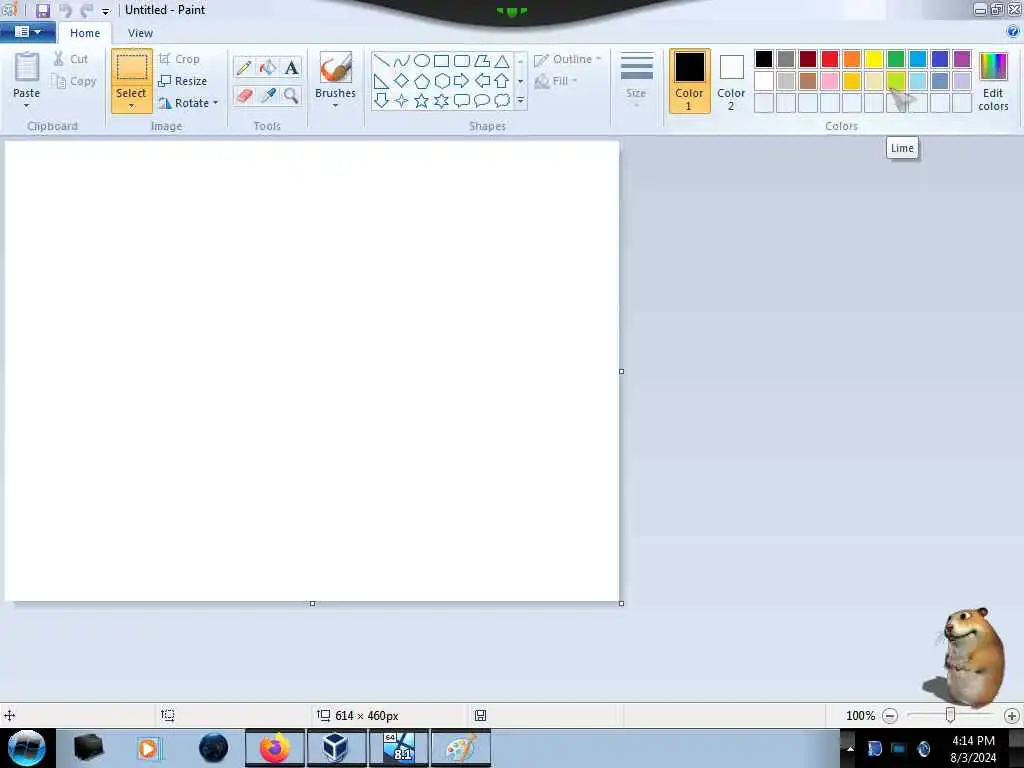Switch to the View ribbon tab
1024x768 pixels.
tap(140, 33)
